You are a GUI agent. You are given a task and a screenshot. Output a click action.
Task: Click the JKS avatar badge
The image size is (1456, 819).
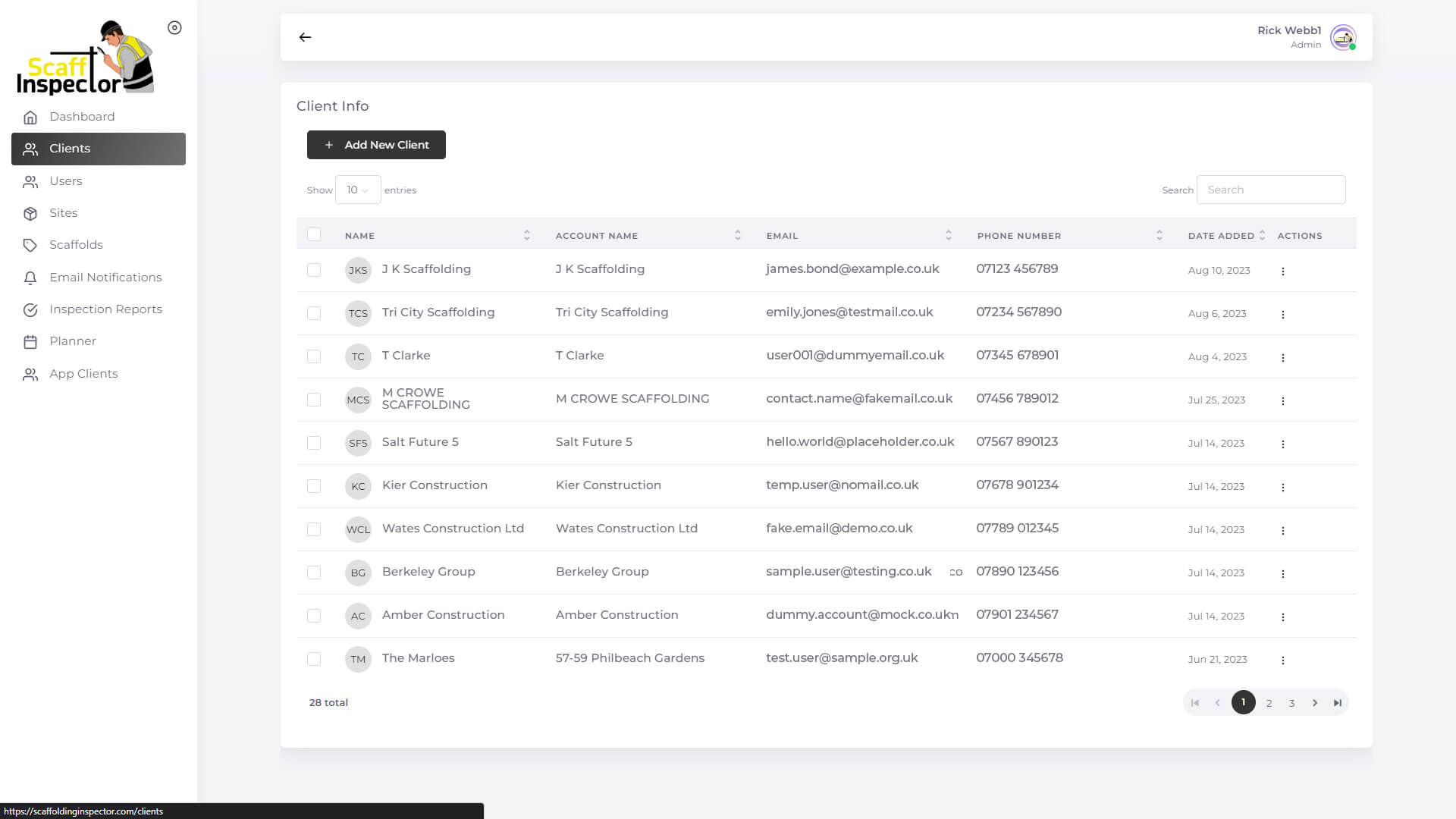coord(358,270)
